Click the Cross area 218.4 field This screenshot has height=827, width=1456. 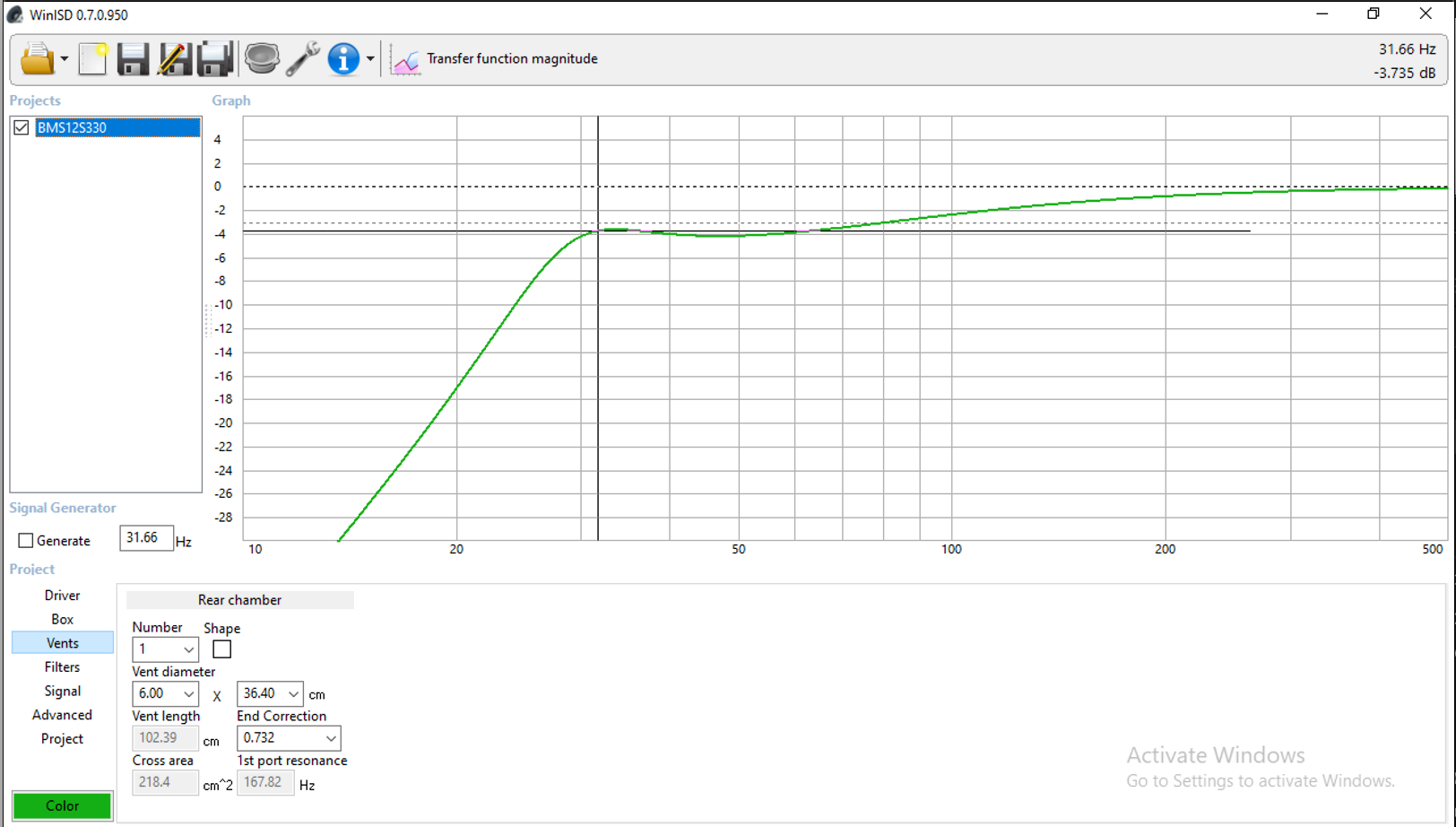tap(165, 782)
